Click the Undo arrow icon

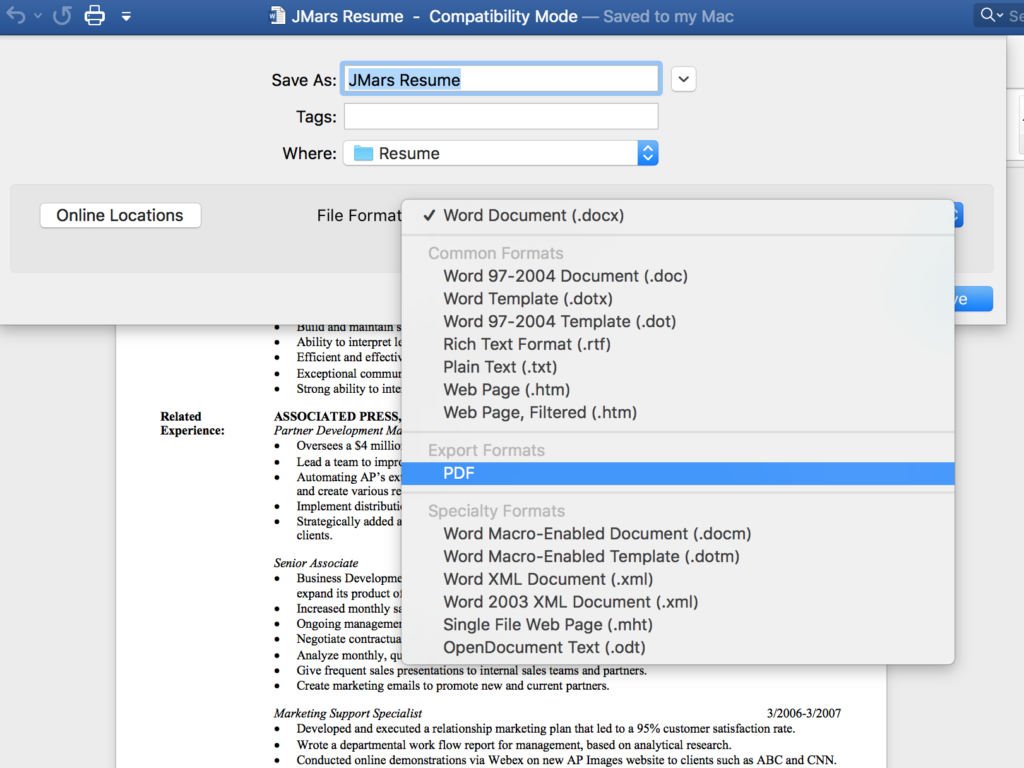pyautogui.click(x=16, y=15)
